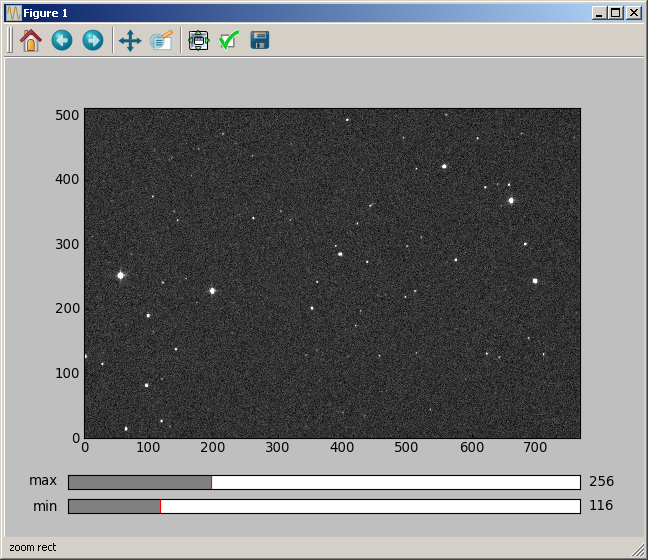Click the x-axis tick label 400
Viewport: 648px width, 560px height.
342,448
